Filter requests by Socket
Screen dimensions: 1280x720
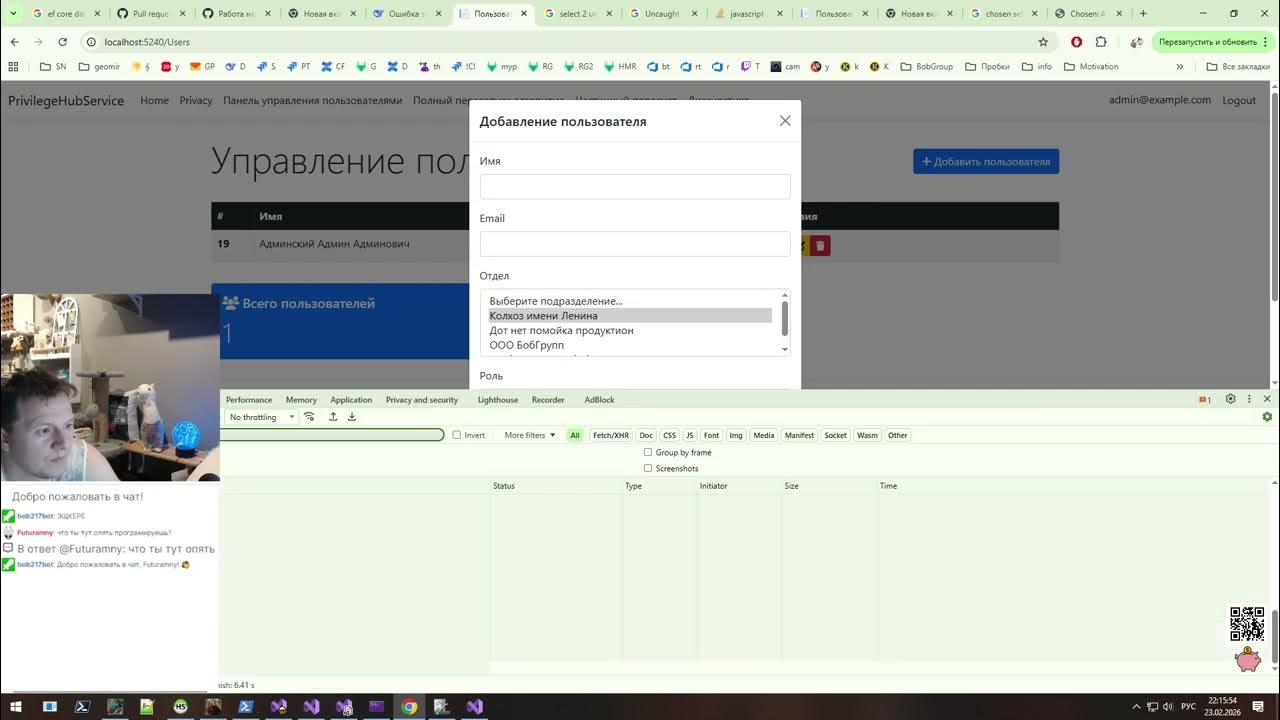tap(836, 435)
